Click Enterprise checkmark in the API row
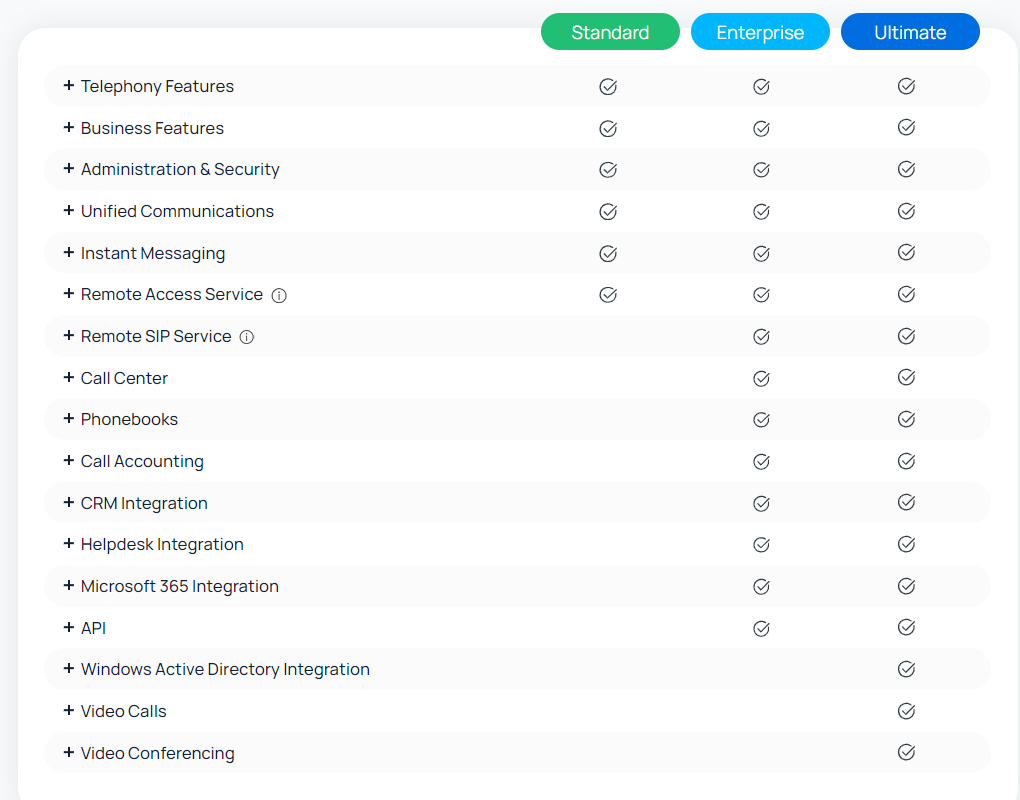The width and height of the screenshot is (1020, 800). click(x=761, y=628)
